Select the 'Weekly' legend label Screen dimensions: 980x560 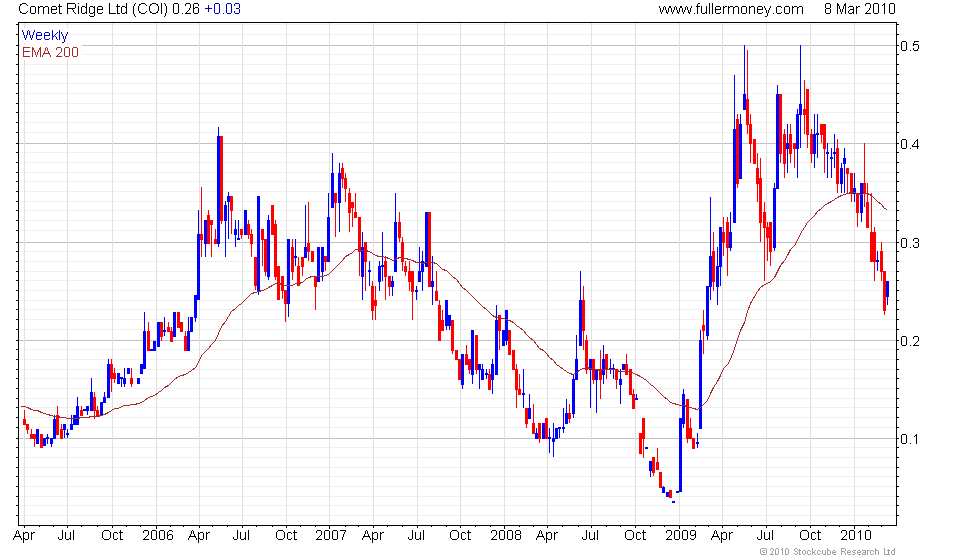(45, 36)
